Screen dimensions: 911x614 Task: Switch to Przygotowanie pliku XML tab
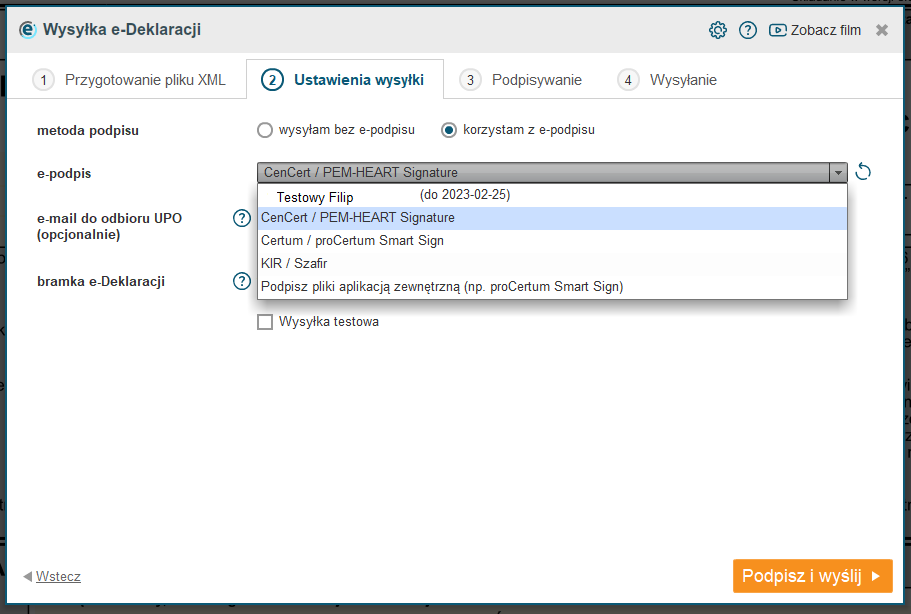coord(130,80)
